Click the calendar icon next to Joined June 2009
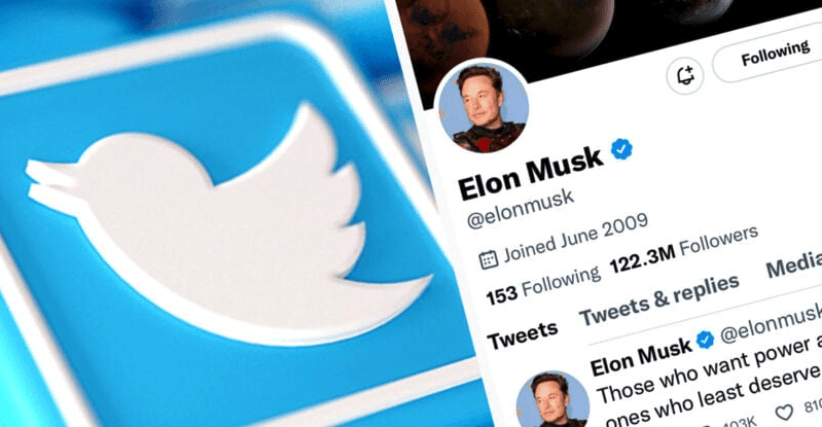Screen dimensions: 822x427 click(488, 259)
